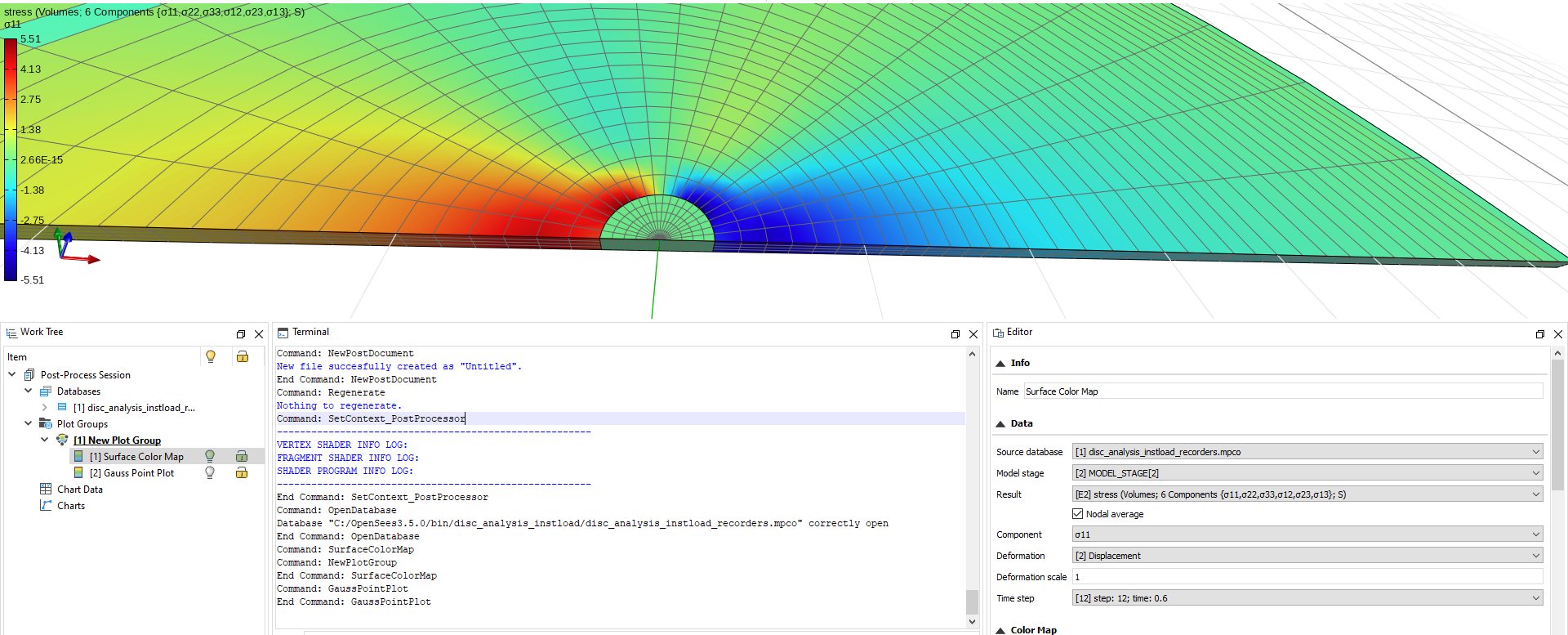This screenshot has width=1568, height=635.
Task: Collapse the New Plot Group node
Action: pyautogui.click(x=44, y=440)
